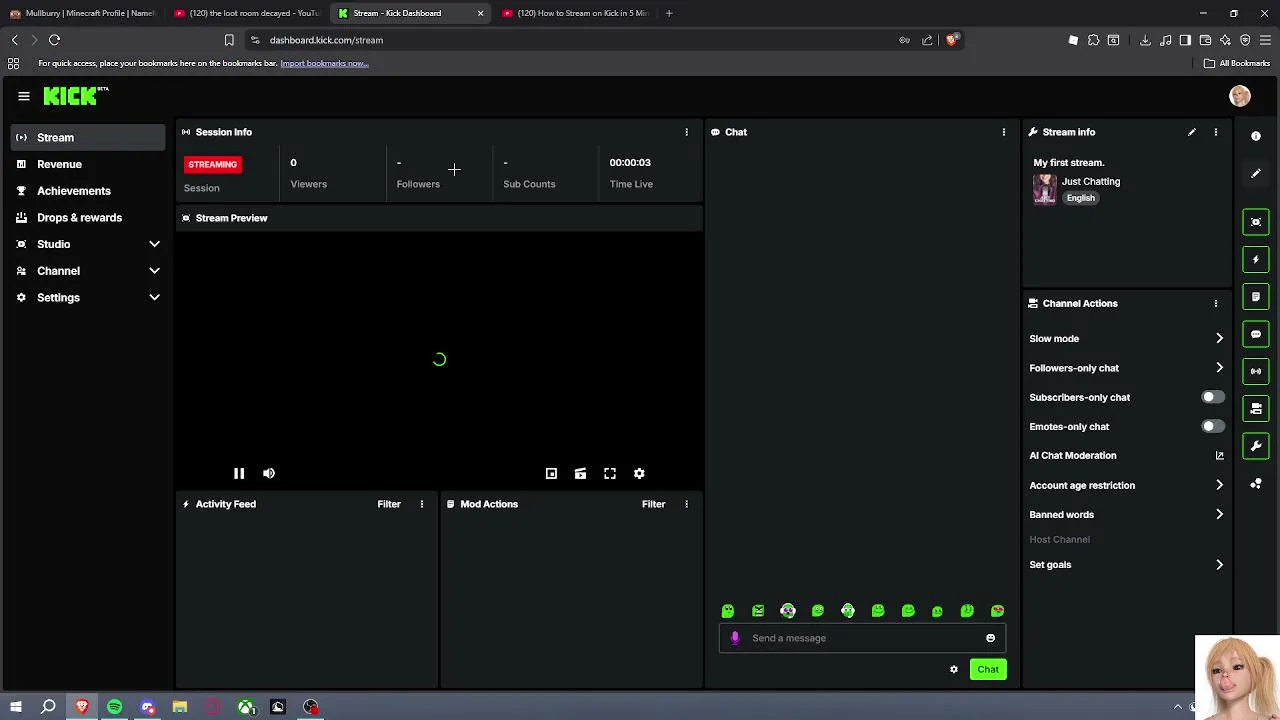1280x720 pixels.
Task: Pause the stream preview
Action: coord(239,473)
